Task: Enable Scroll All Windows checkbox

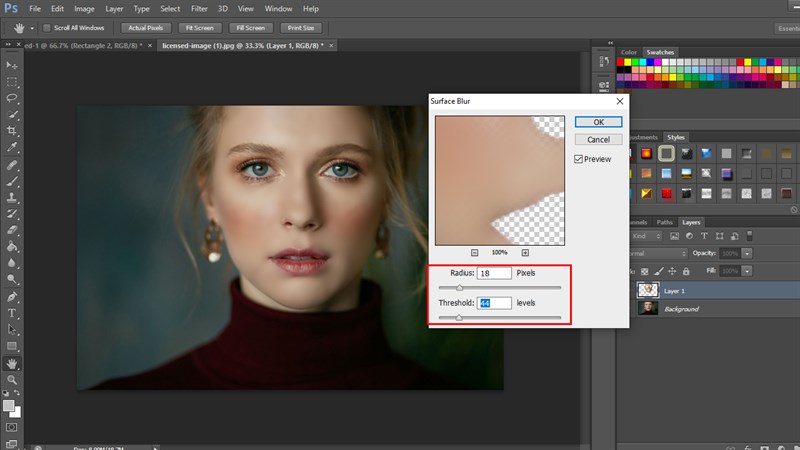Action: click(46, 28)
